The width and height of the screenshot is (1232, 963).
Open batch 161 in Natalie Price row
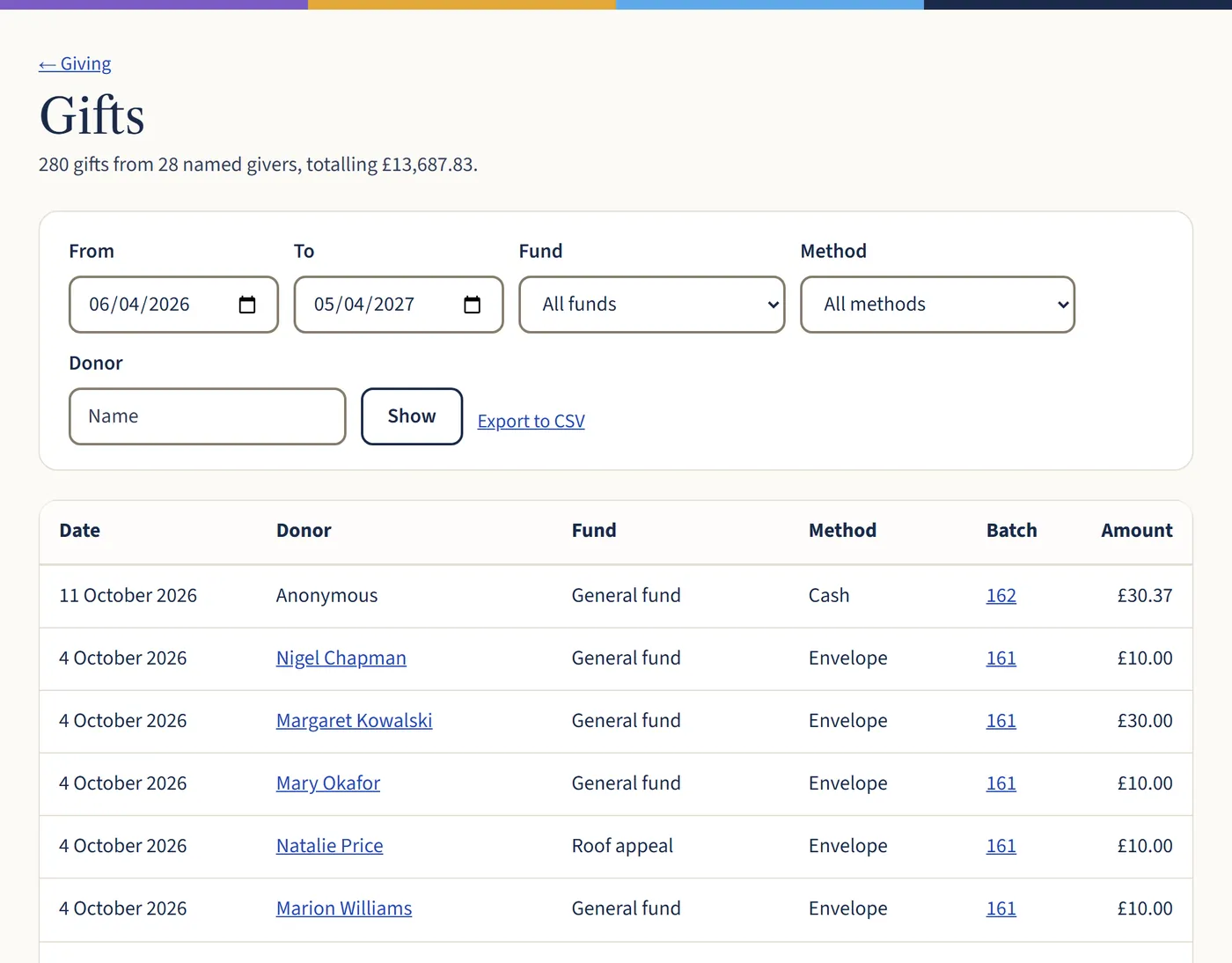pos(1001,846)
